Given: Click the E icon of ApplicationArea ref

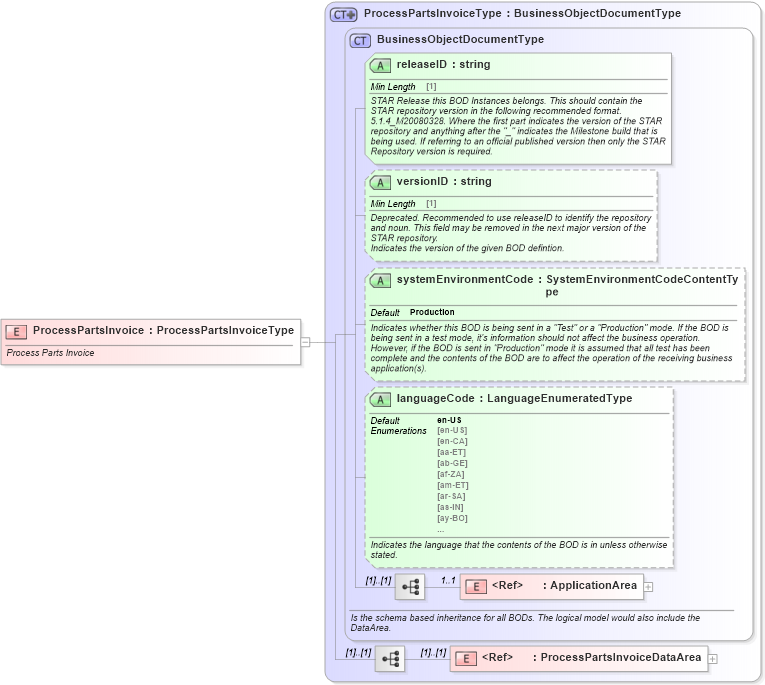Looking at the screenshot, I should pyautogui.click(x=476, y=587).
